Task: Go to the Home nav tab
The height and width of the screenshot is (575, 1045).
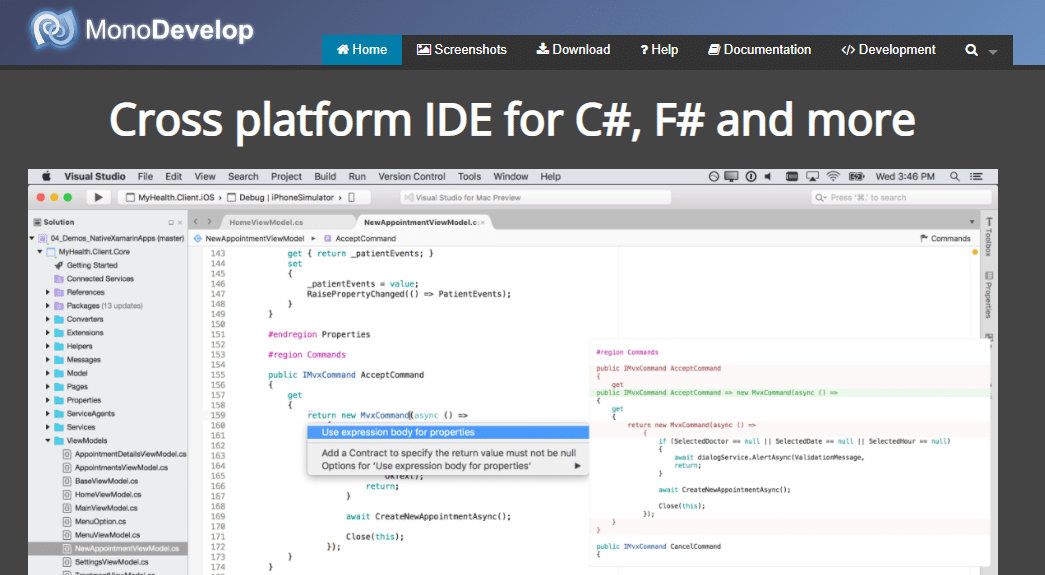Action: point(362,50)
